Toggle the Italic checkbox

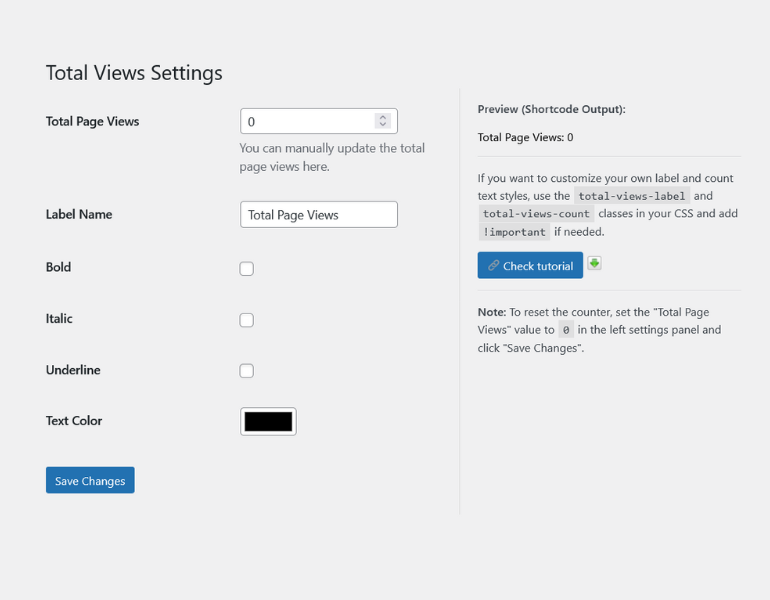coord(246,320)
